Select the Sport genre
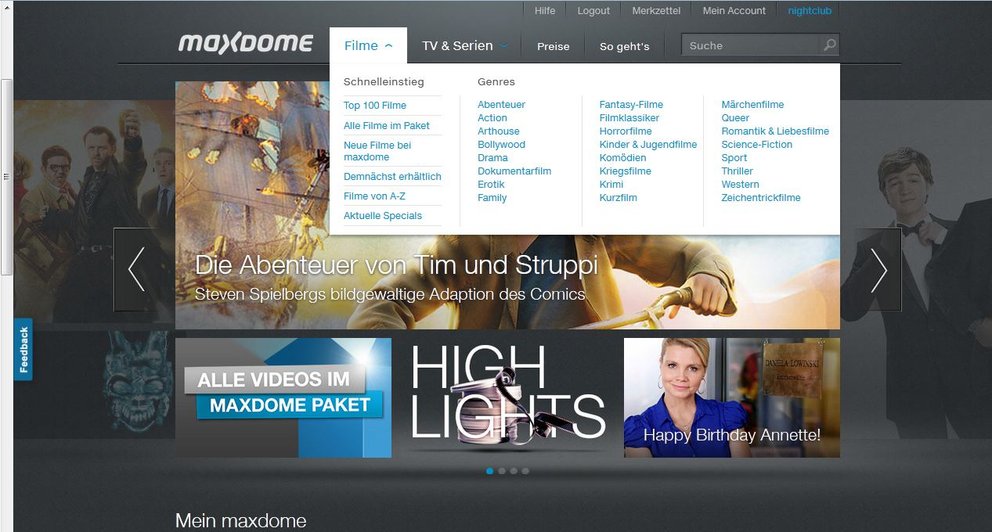The image size is (992, 532). pyautogui.click(x=734, y=158)
